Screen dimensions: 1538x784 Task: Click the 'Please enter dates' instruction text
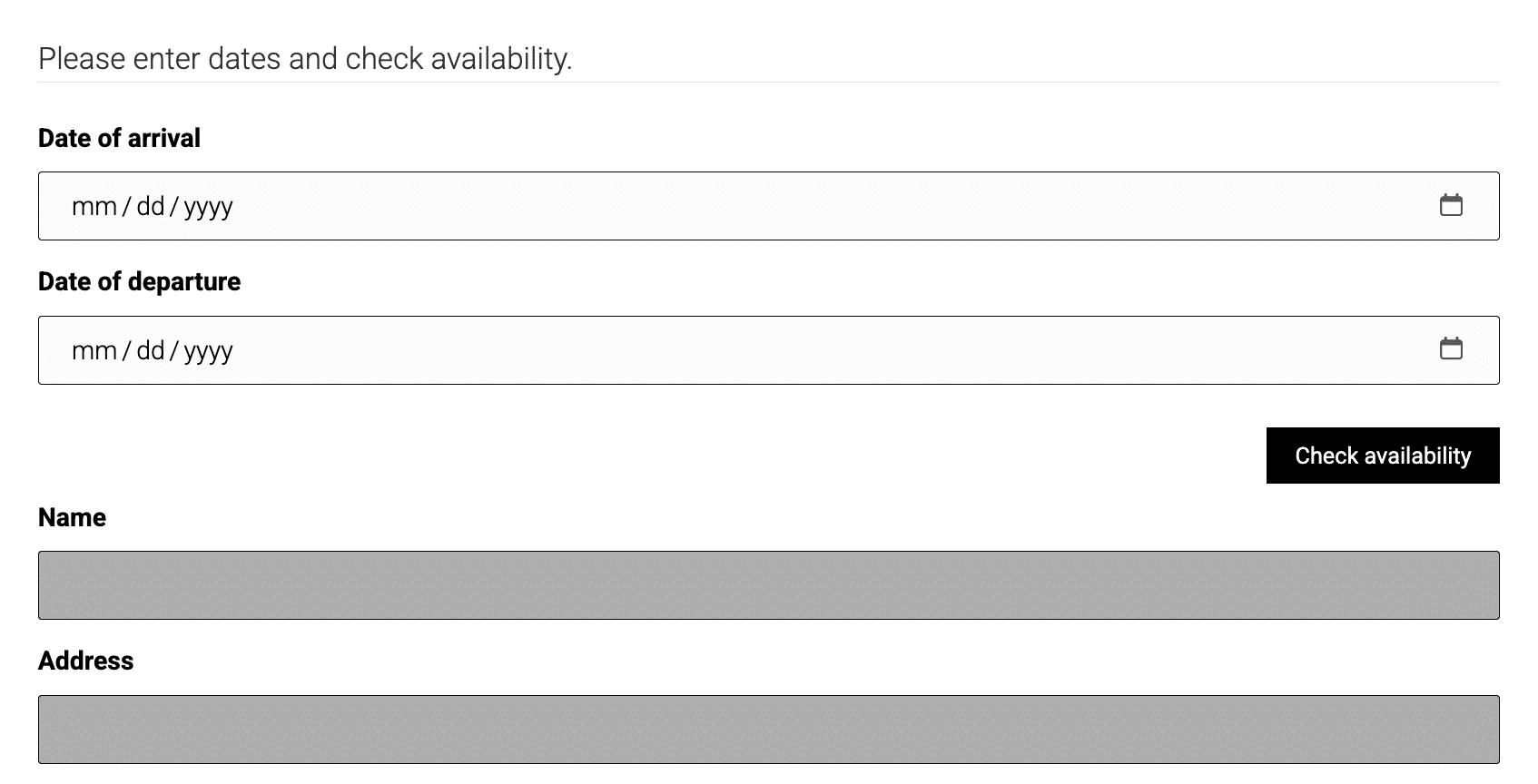tap(305, 59)
